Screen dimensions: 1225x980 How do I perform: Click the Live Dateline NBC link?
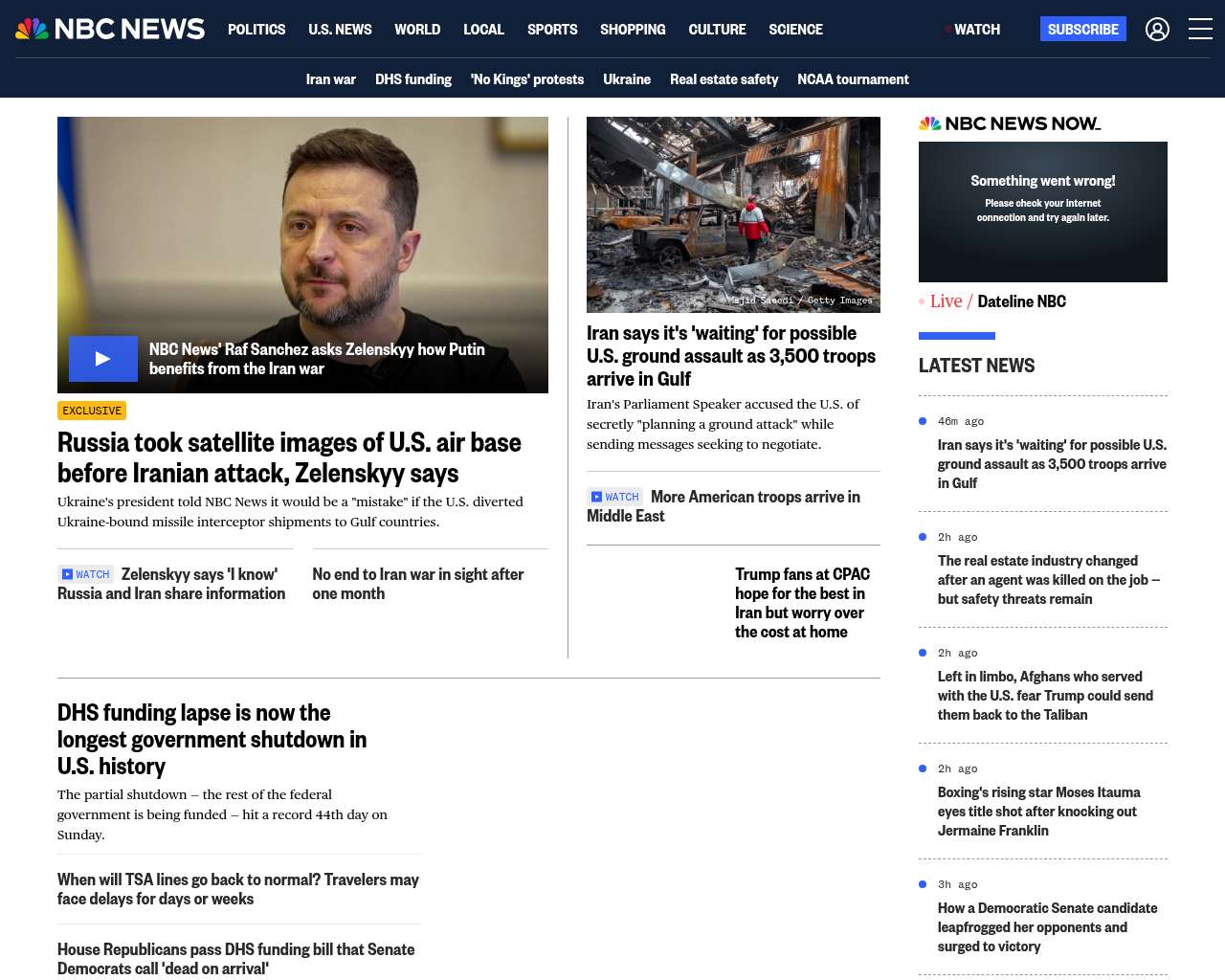(x=997, y=301)
